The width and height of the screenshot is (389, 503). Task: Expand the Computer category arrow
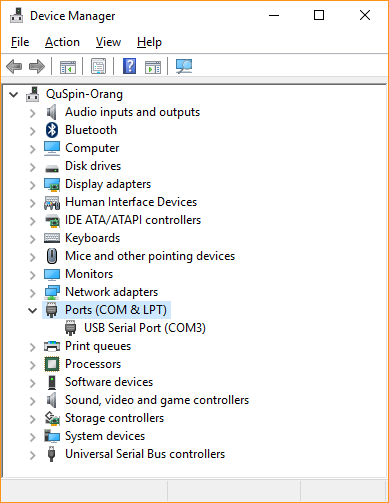(32, 149)
